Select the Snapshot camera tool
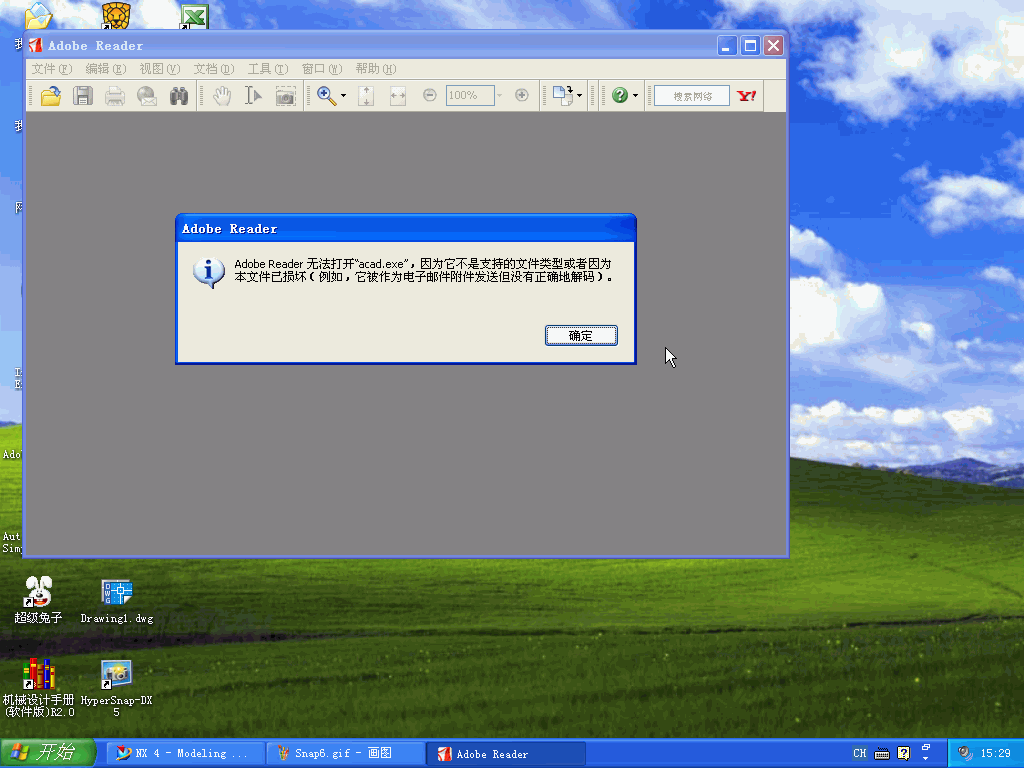 [285, 96]
